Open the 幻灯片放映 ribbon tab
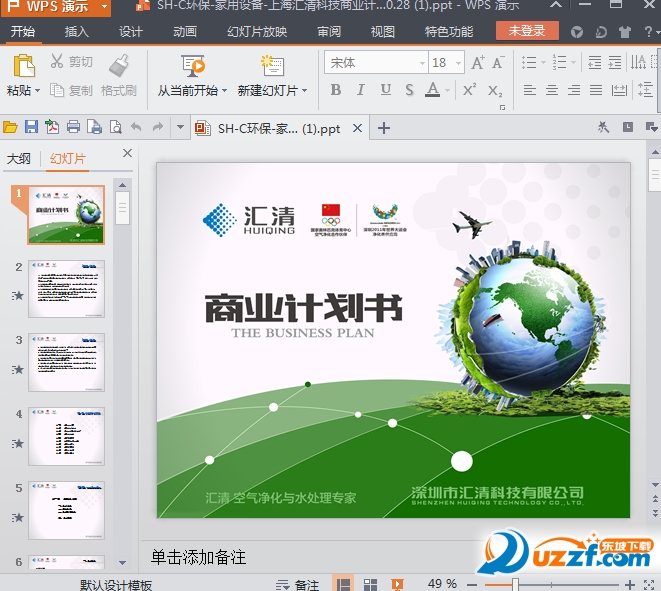 click(x=257, y=32)
